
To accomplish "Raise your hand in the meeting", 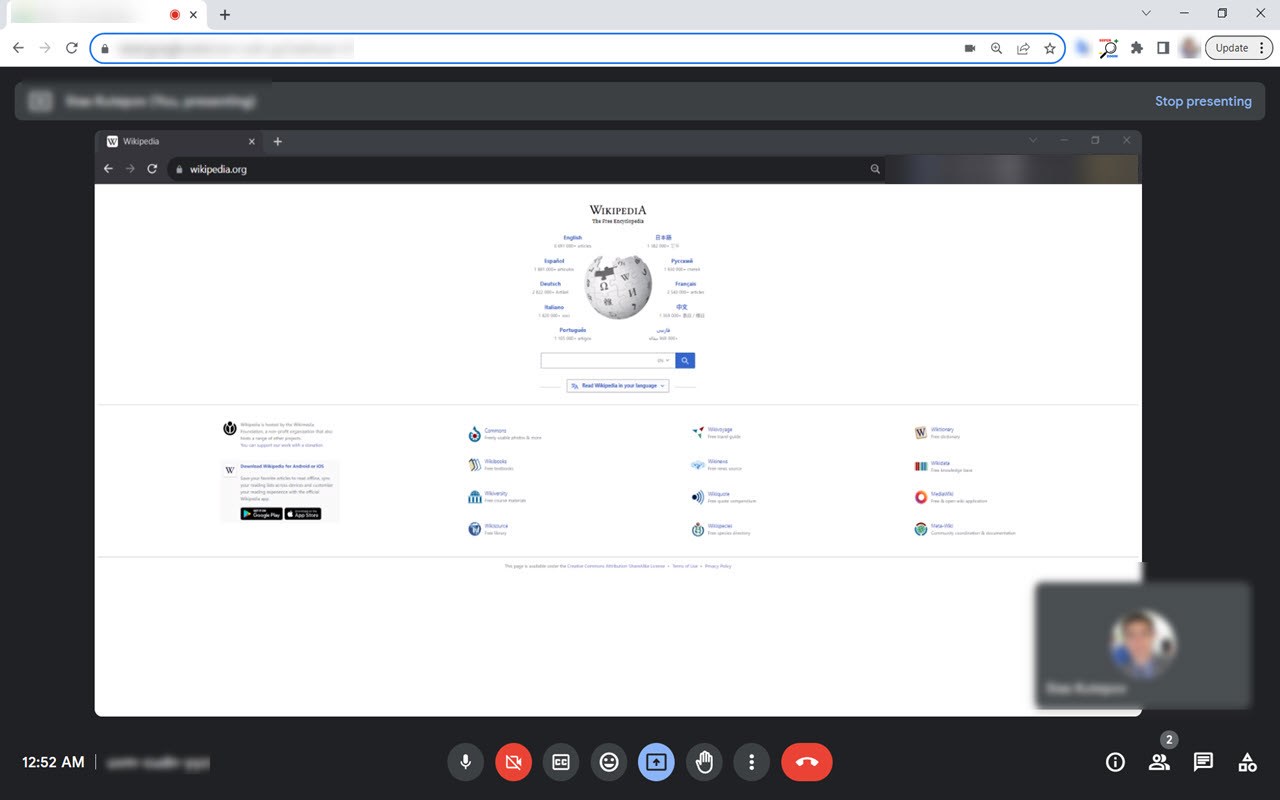I will (x=704, y=762).
